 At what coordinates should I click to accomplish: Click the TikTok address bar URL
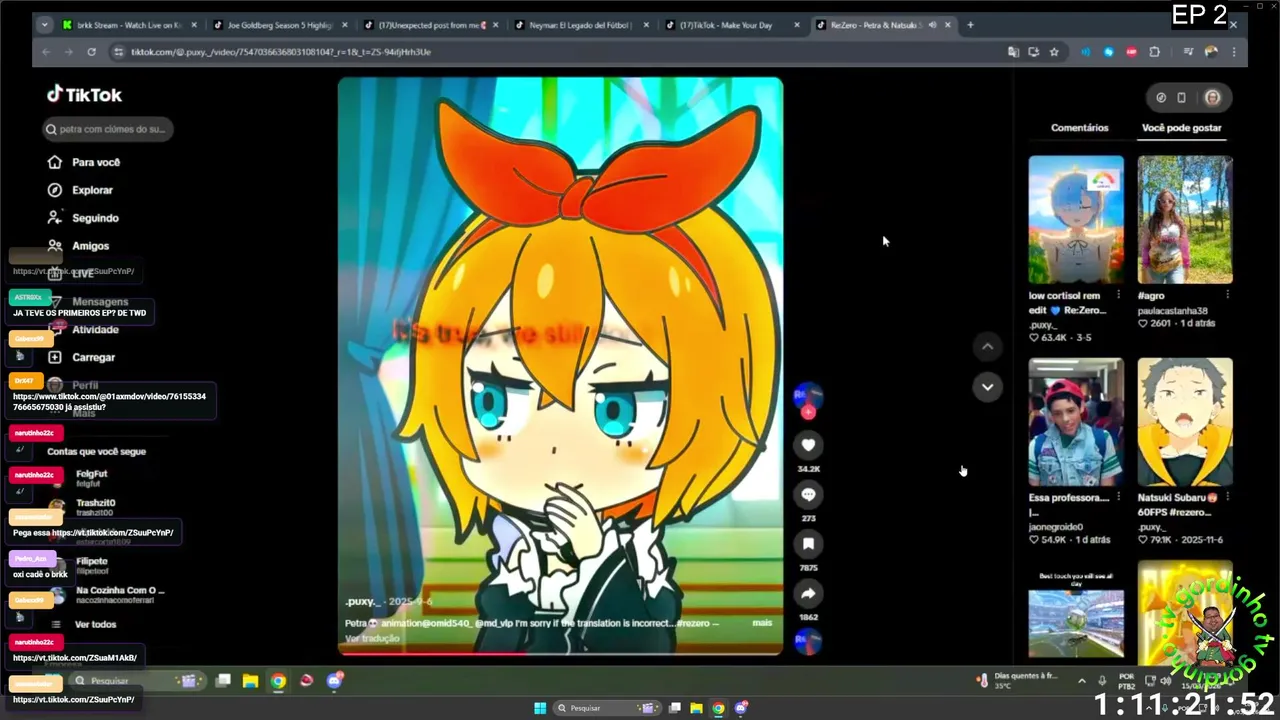(280, 52)
